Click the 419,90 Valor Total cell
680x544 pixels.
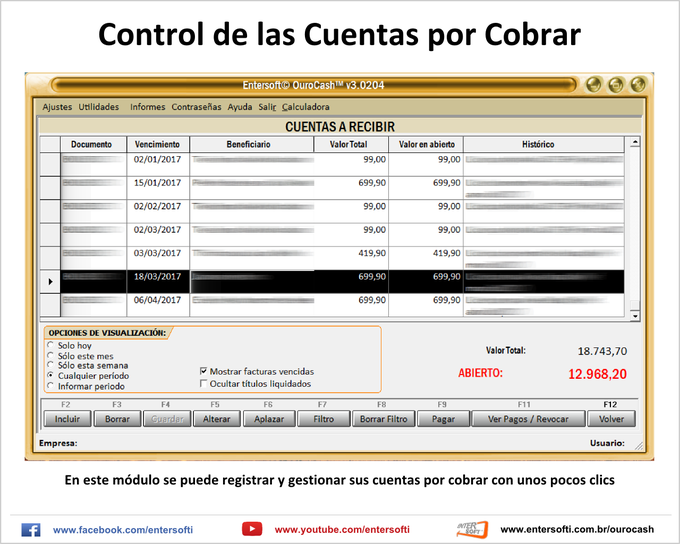point(351,258)
